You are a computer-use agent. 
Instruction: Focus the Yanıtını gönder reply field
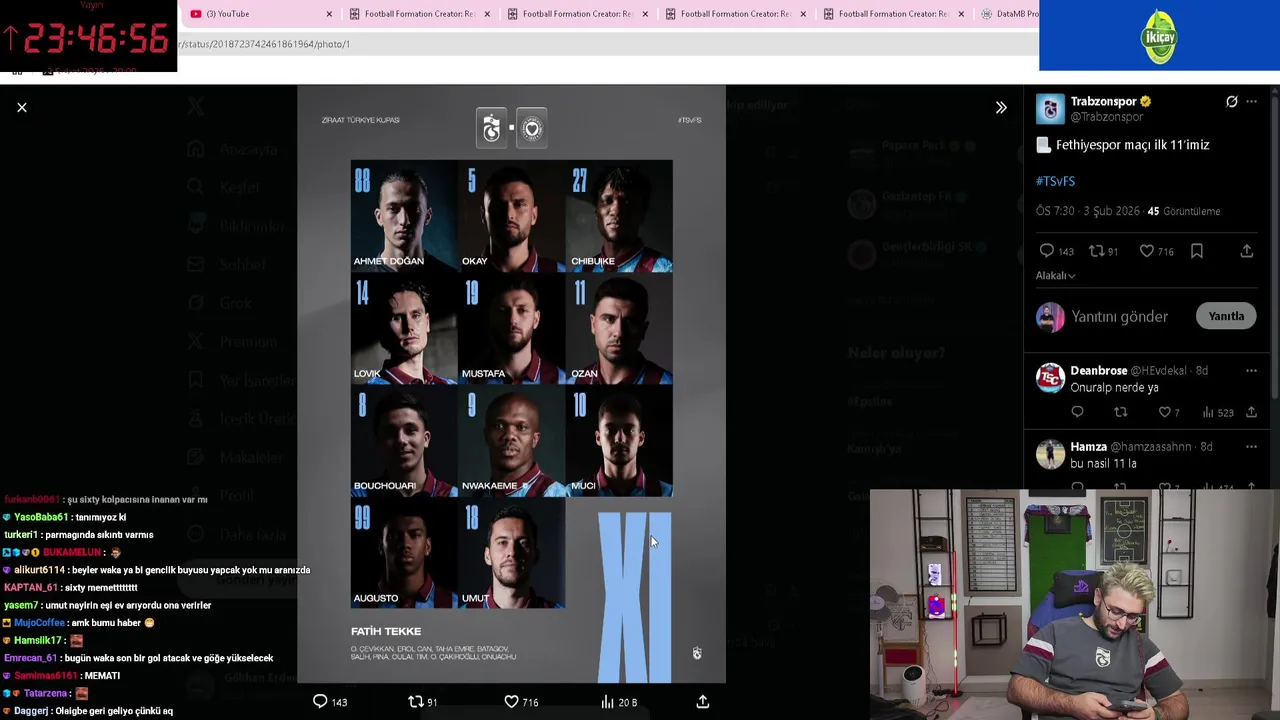(x=1120, y=316)
